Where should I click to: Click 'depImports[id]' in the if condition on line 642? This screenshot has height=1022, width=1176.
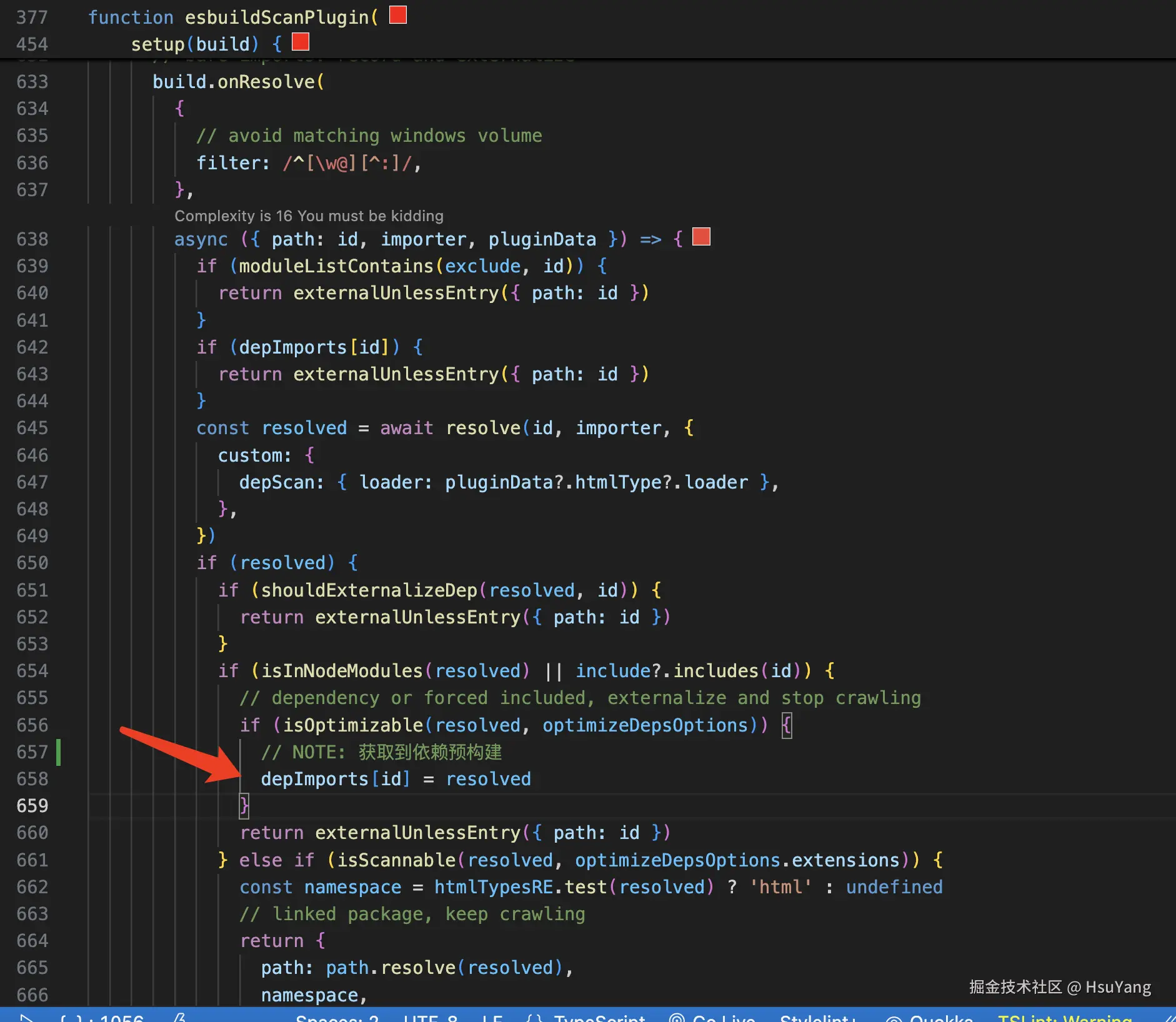click(x=314, y=347)
